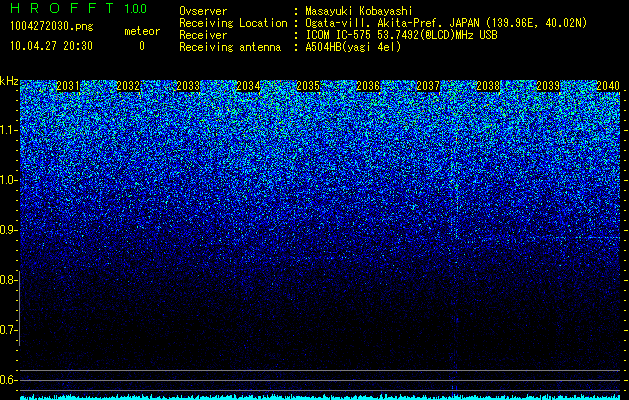This screenshot has height=400, width=629.
Task: Click the 1.0 kHz axis label
Action: [x=8, y=181]
